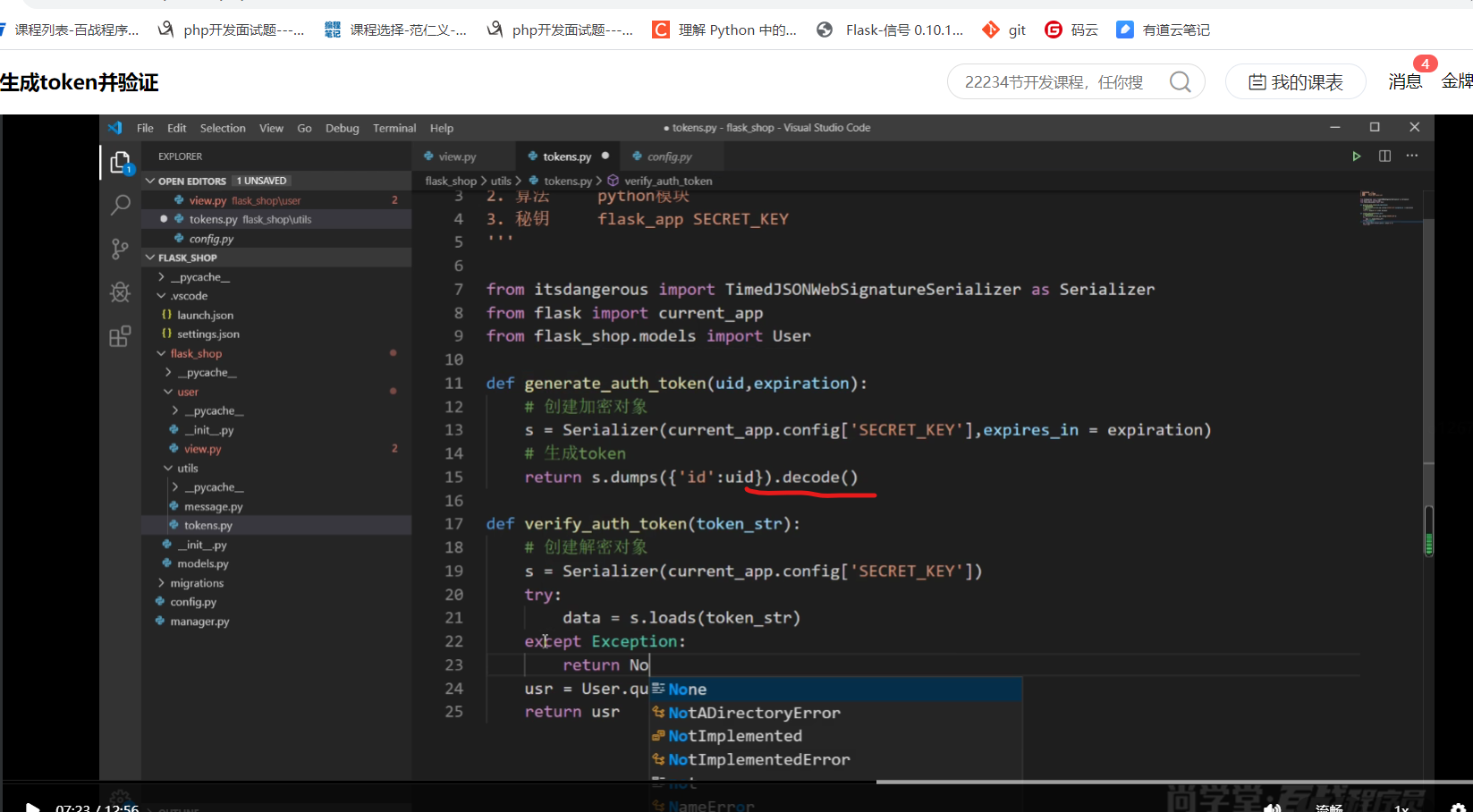Open the Debug view bug icon
This screenshot has width=1473, height=812.
[x=120, y=292]
